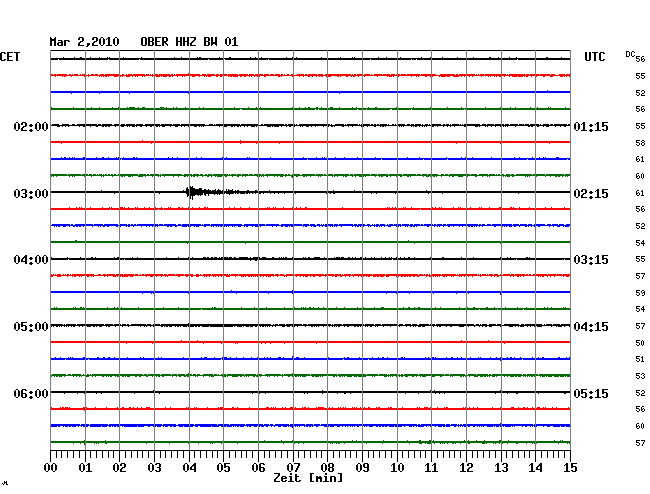Click the '09' minute tick label

click(x=362, y=468)
